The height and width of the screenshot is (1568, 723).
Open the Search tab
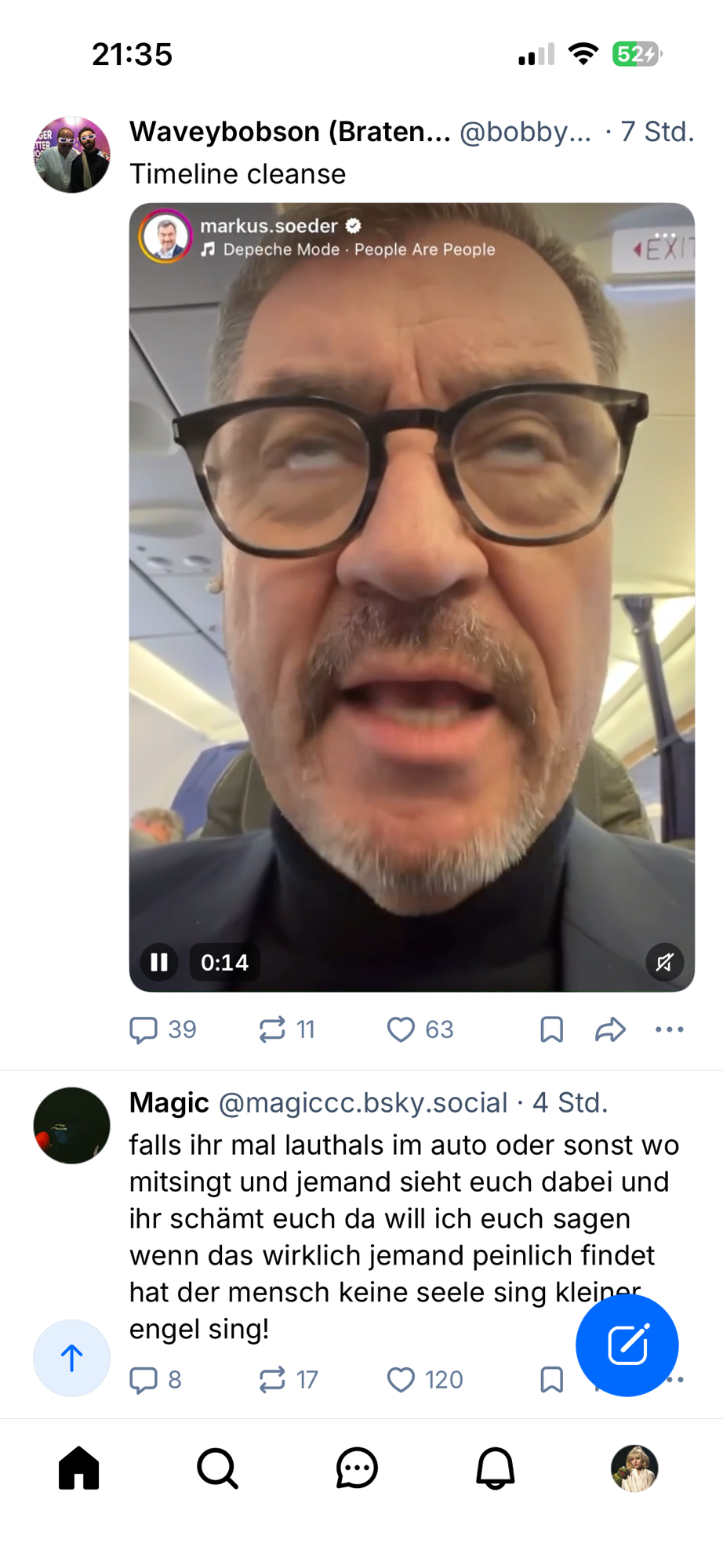click(x=217, y=1468)
